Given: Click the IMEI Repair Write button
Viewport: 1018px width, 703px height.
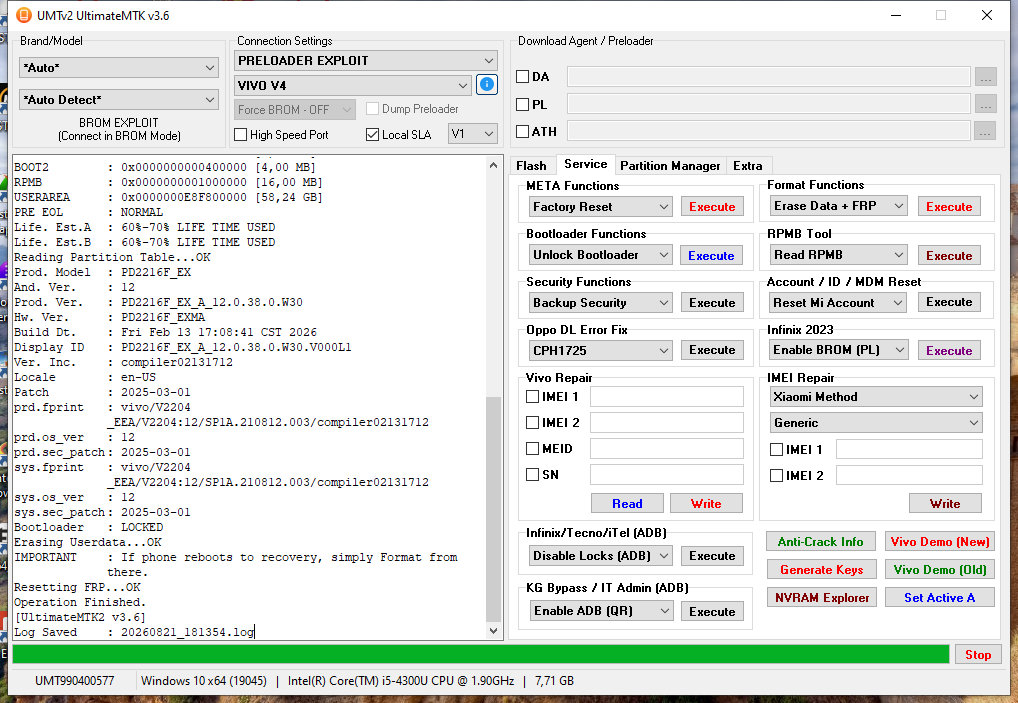Looking at the screenshot, I should (945, 504).
